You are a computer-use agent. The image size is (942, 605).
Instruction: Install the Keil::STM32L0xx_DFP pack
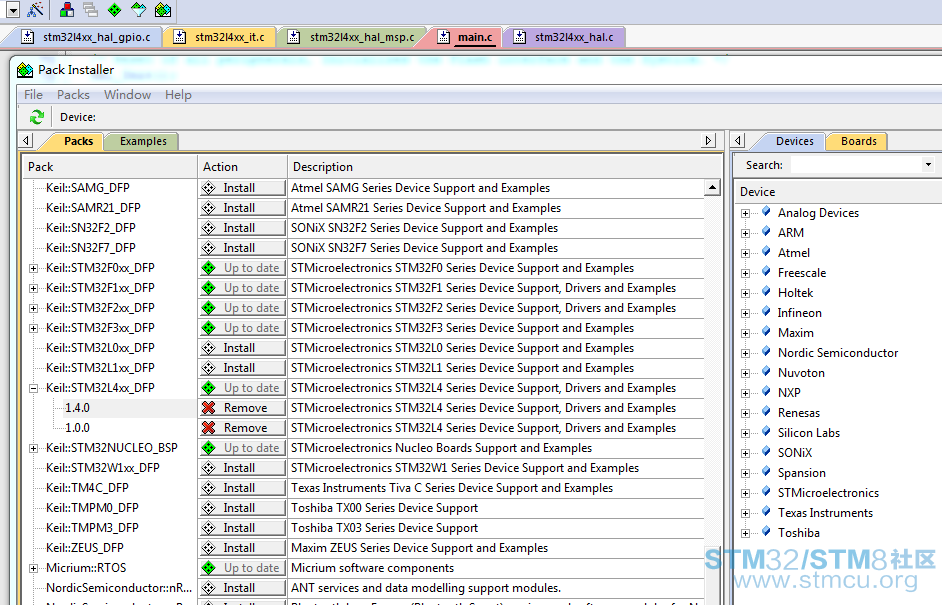[242, 348]
